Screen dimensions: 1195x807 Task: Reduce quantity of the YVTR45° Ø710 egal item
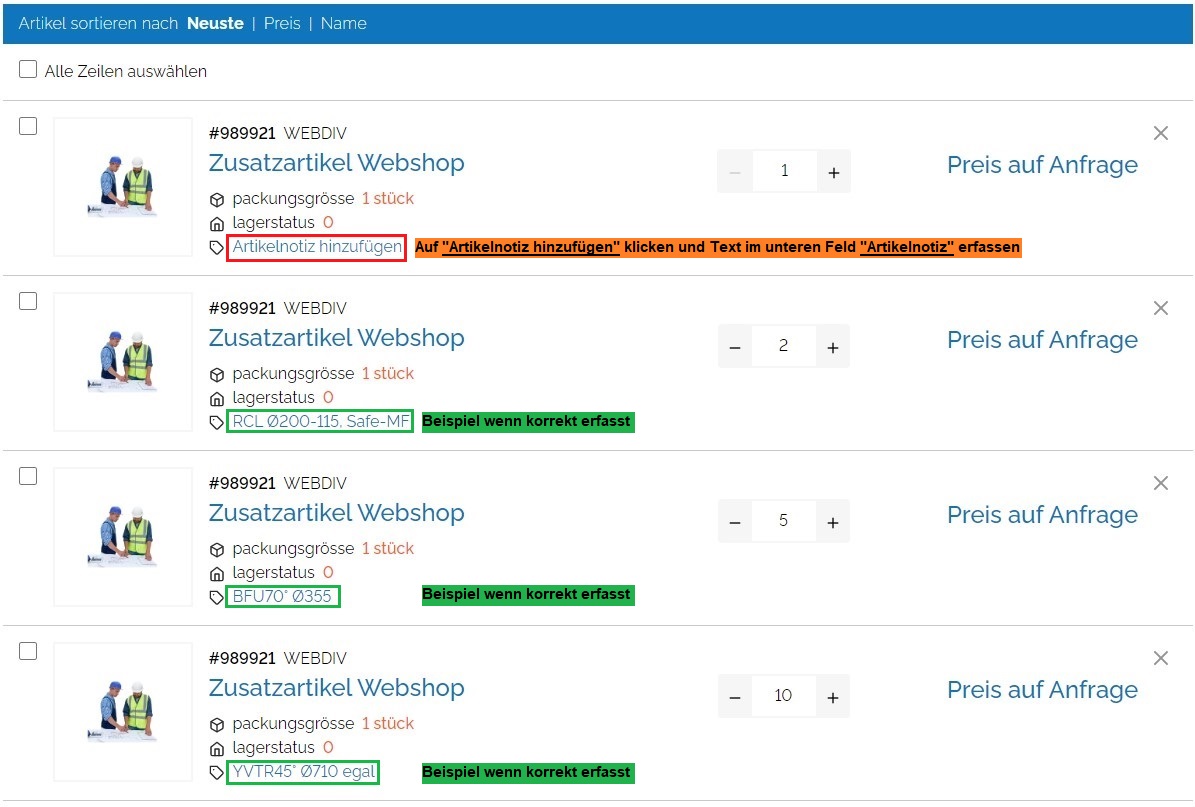coord(735,697)
